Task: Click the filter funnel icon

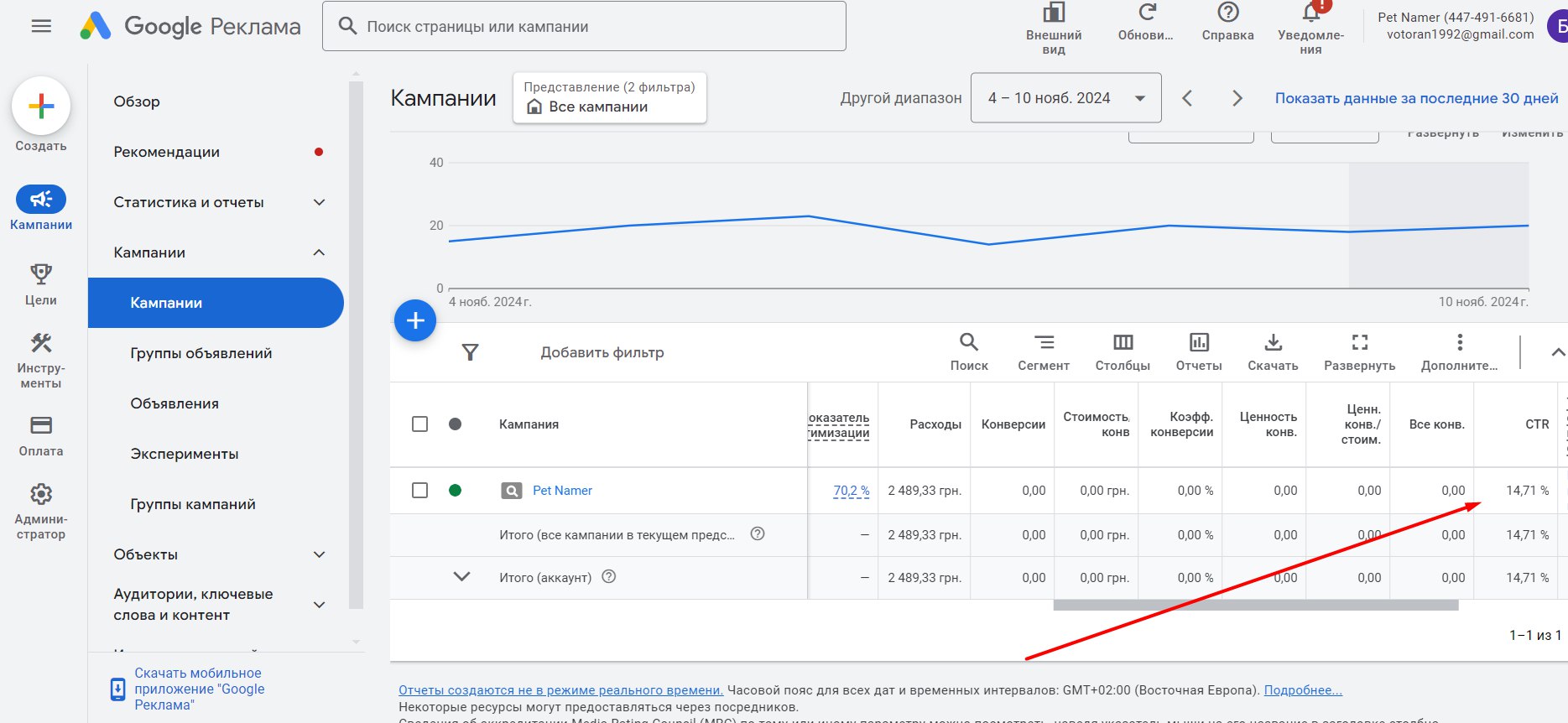Action: 471,352
